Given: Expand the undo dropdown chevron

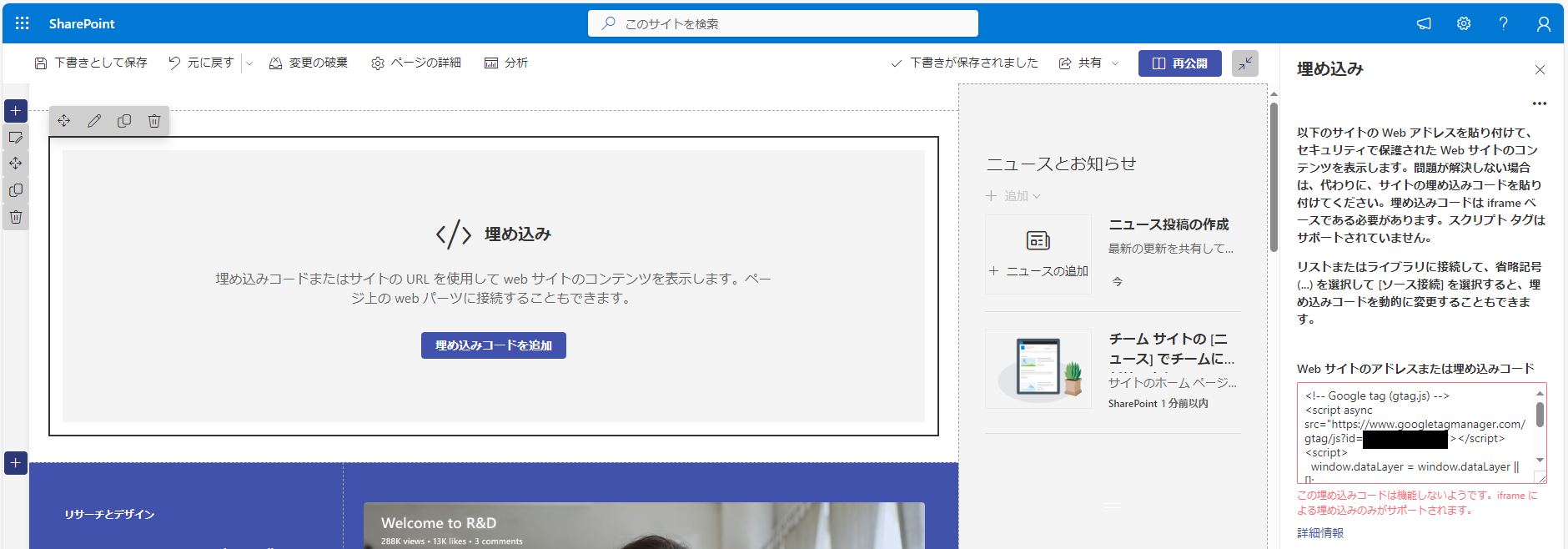Looking at the screenshot, I should click(x=249, y=63).
